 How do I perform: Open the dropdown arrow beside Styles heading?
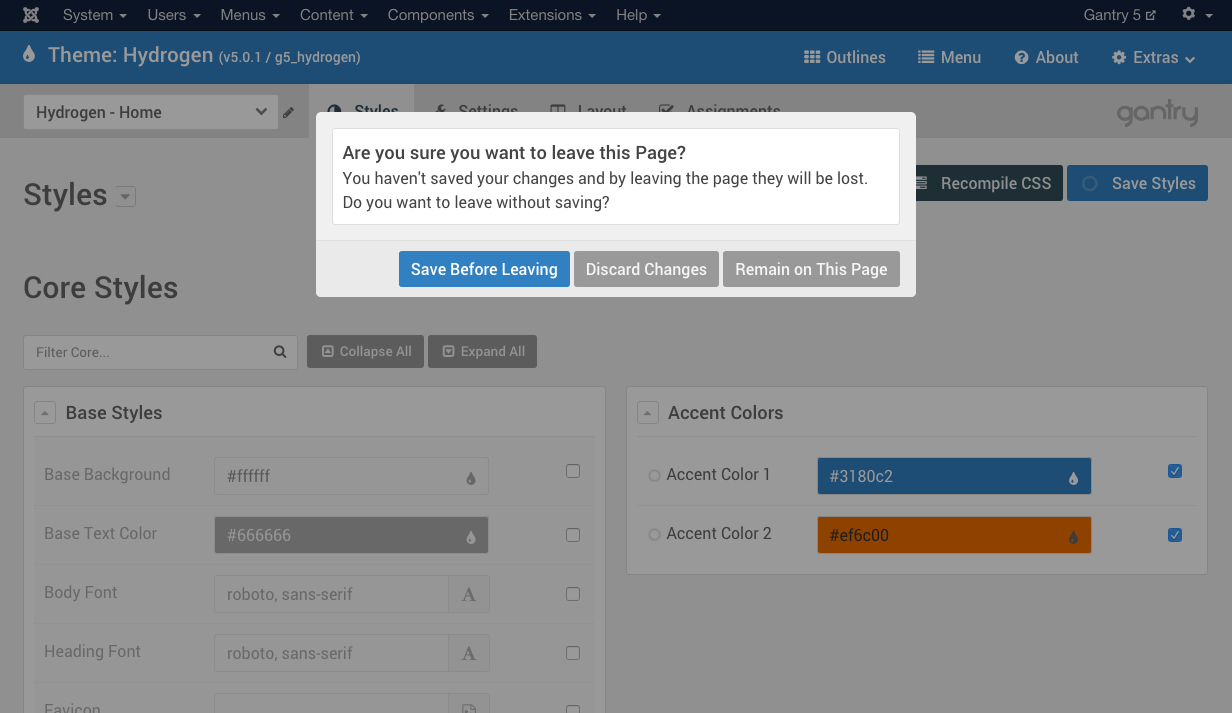click(125, 197)
